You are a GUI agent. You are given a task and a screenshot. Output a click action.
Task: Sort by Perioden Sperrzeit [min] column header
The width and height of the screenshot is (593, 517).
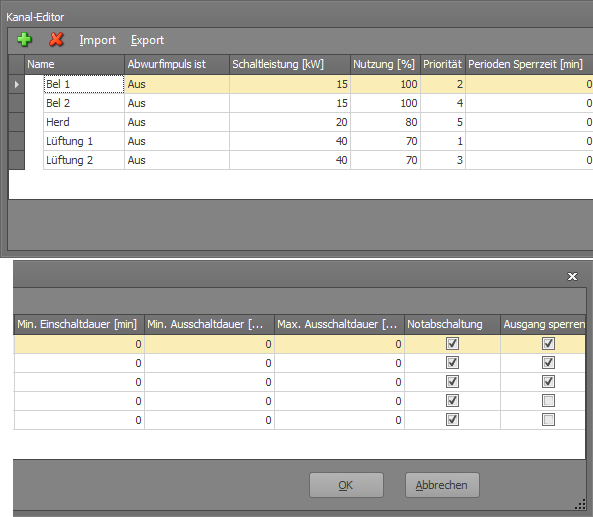(x=529, y=64)
